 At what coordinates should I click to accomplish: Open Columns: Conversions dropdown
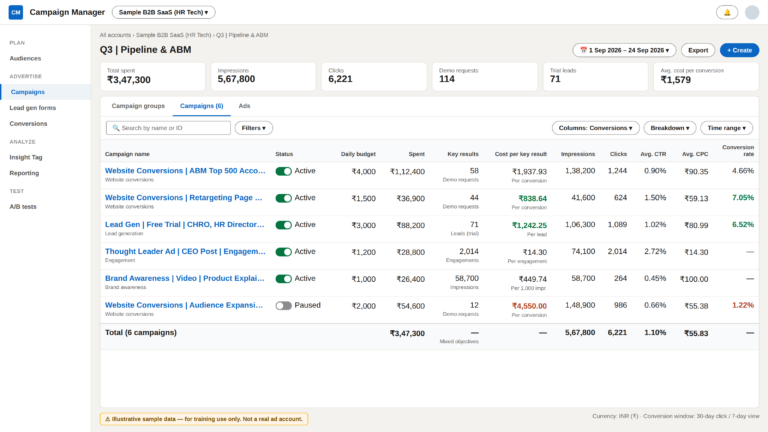596,128
